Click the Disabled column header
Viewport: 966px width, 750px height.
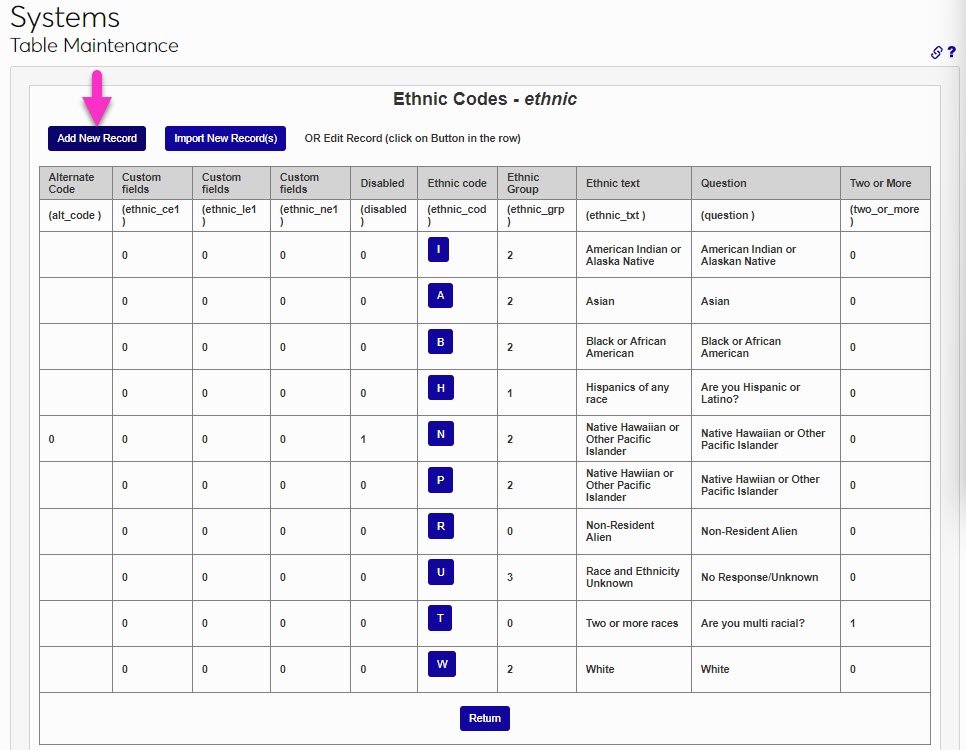[382, 183]
